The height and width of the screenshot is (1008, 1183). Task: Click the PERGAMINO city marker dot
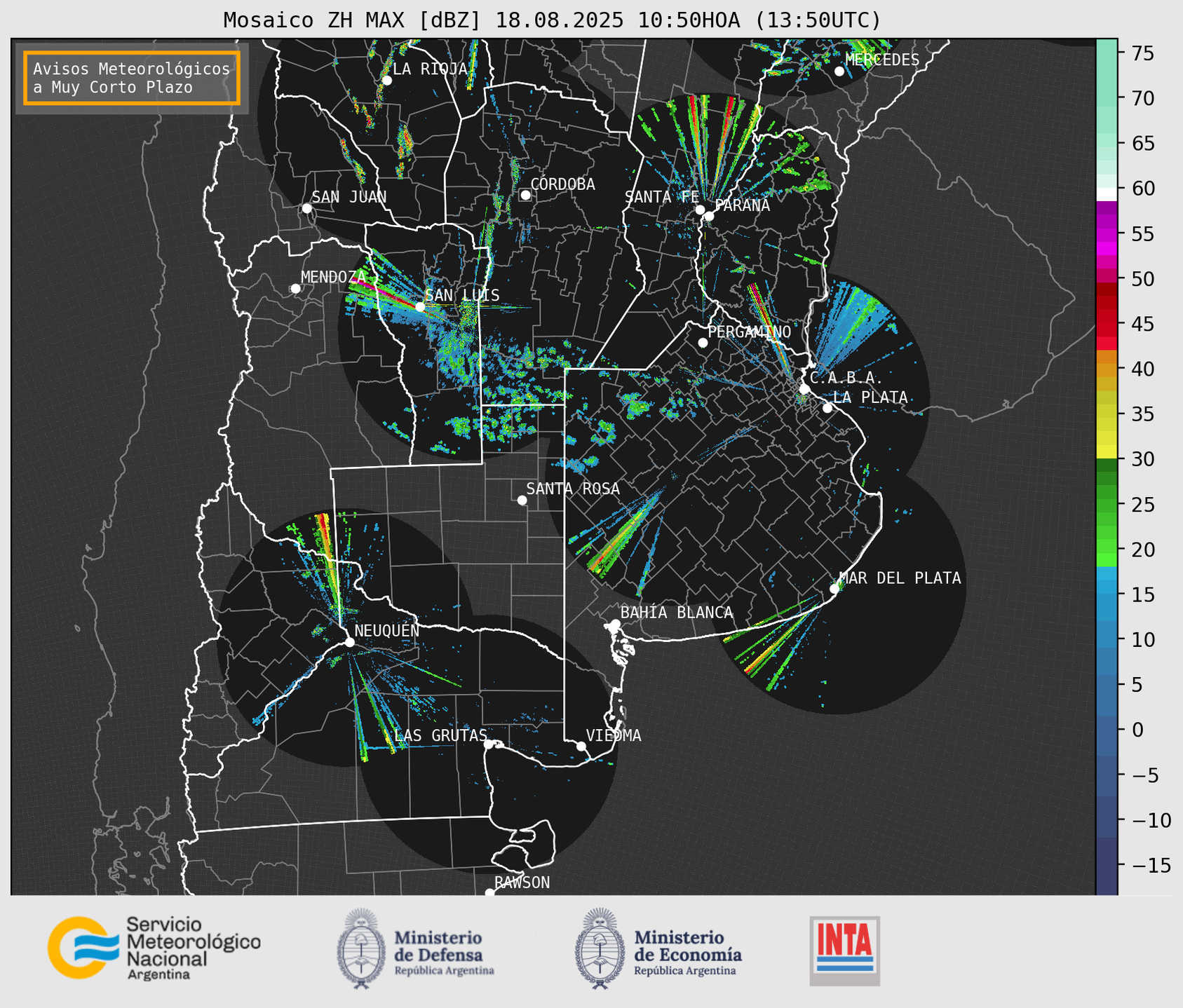point(703,343)
